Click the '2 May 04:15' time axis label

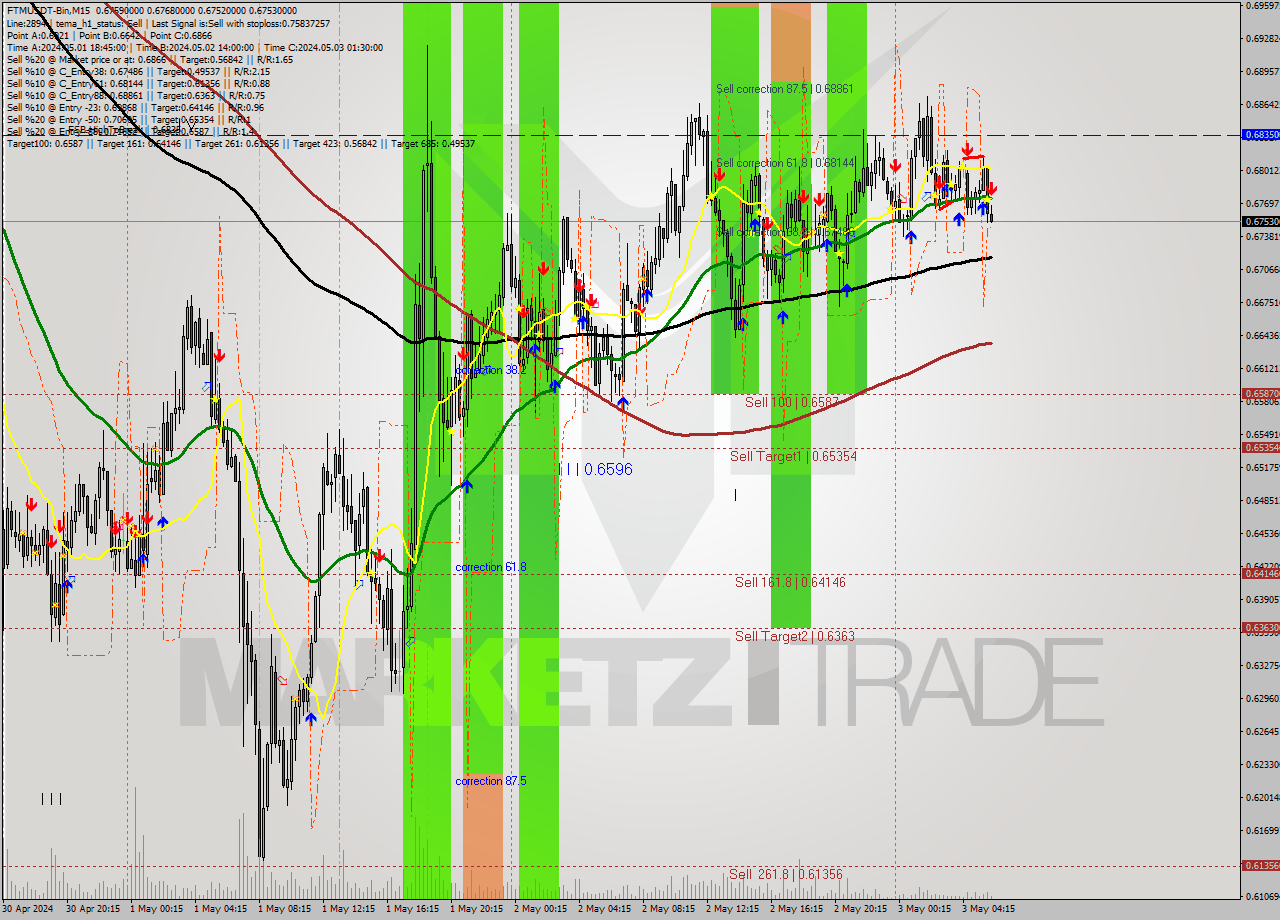click(x=605, y=909)
